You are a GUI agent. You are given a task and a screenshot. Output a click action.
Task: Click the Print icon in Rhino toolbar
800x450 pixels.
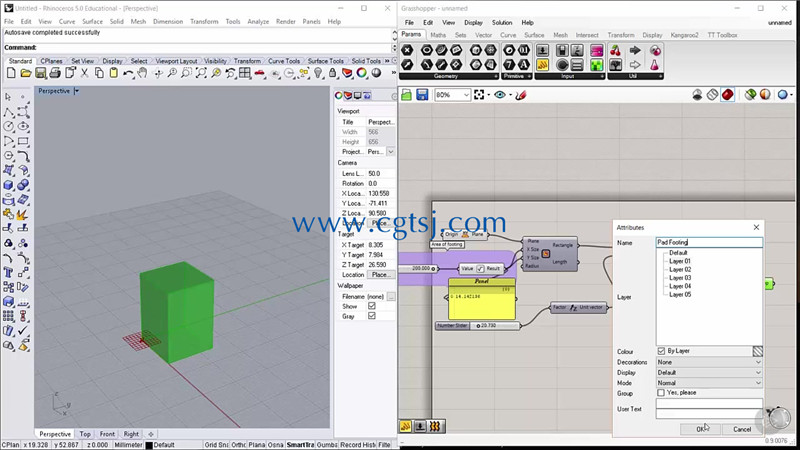[x=55, y=73]
